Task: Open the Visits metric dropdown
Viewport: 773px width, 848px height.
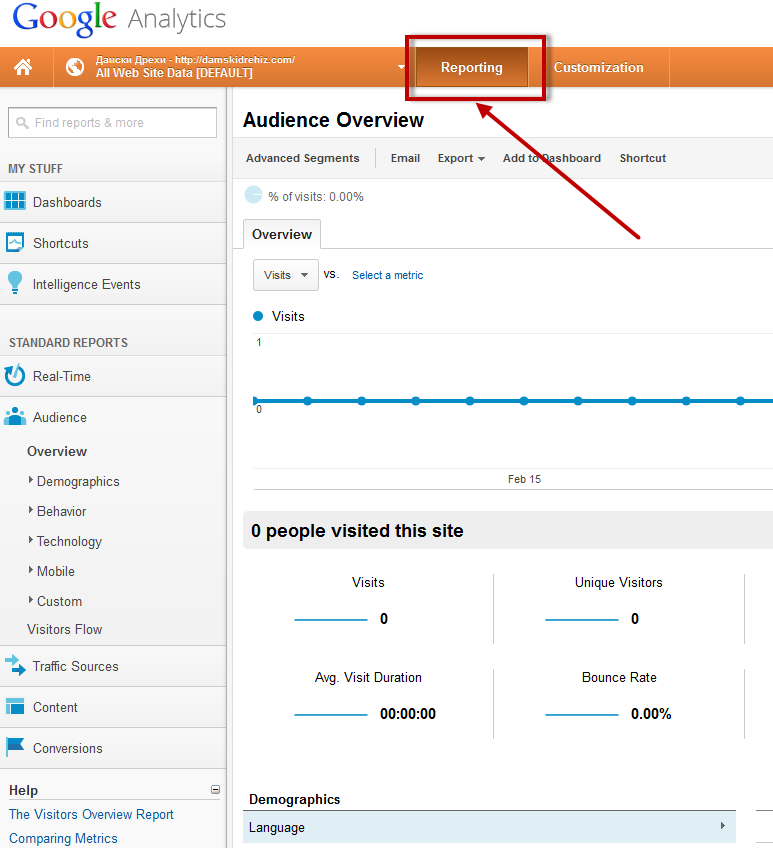Action: point(285,275)
